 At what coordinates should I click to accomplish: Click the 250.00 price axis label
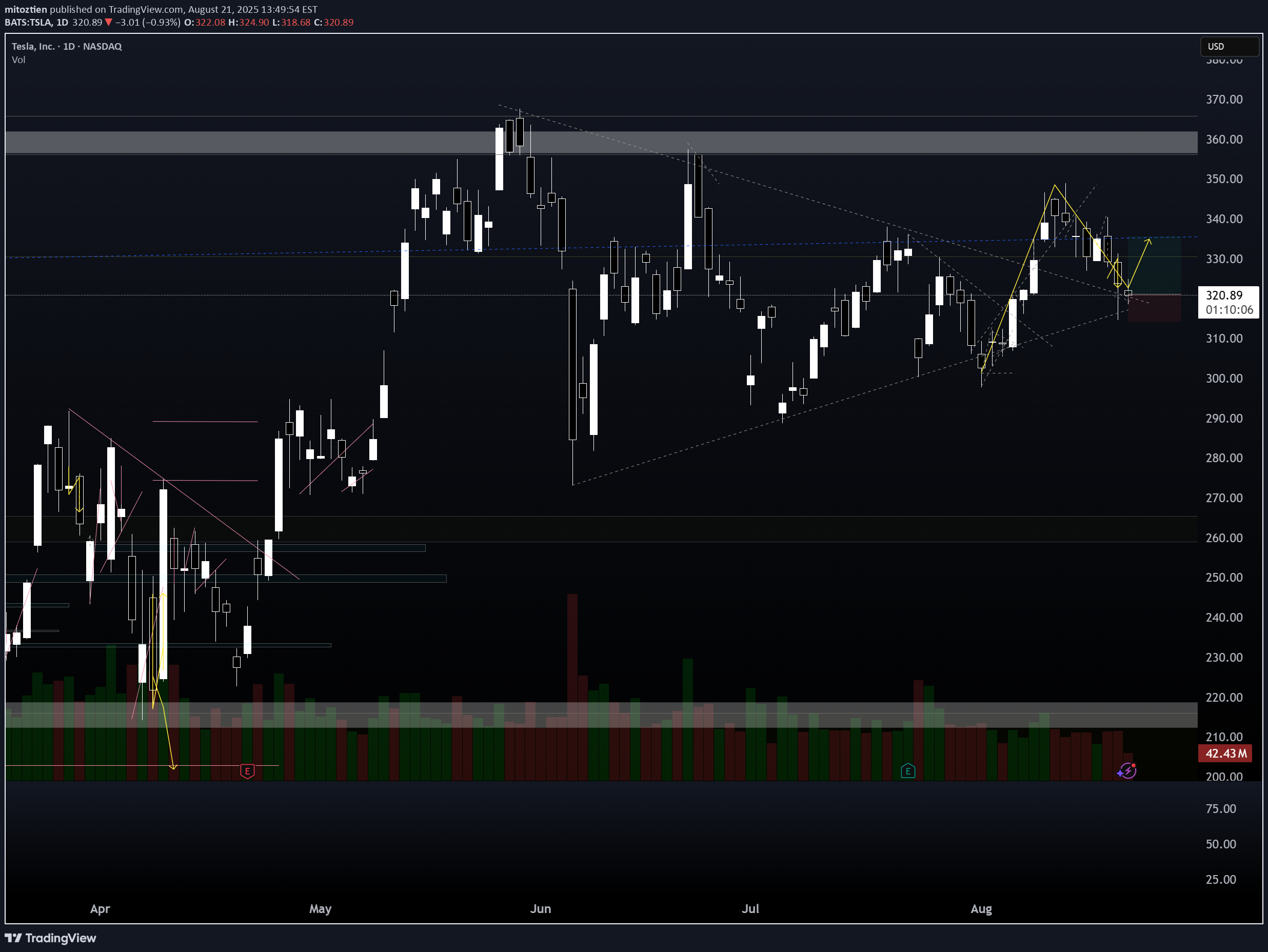coord(1224,577)
